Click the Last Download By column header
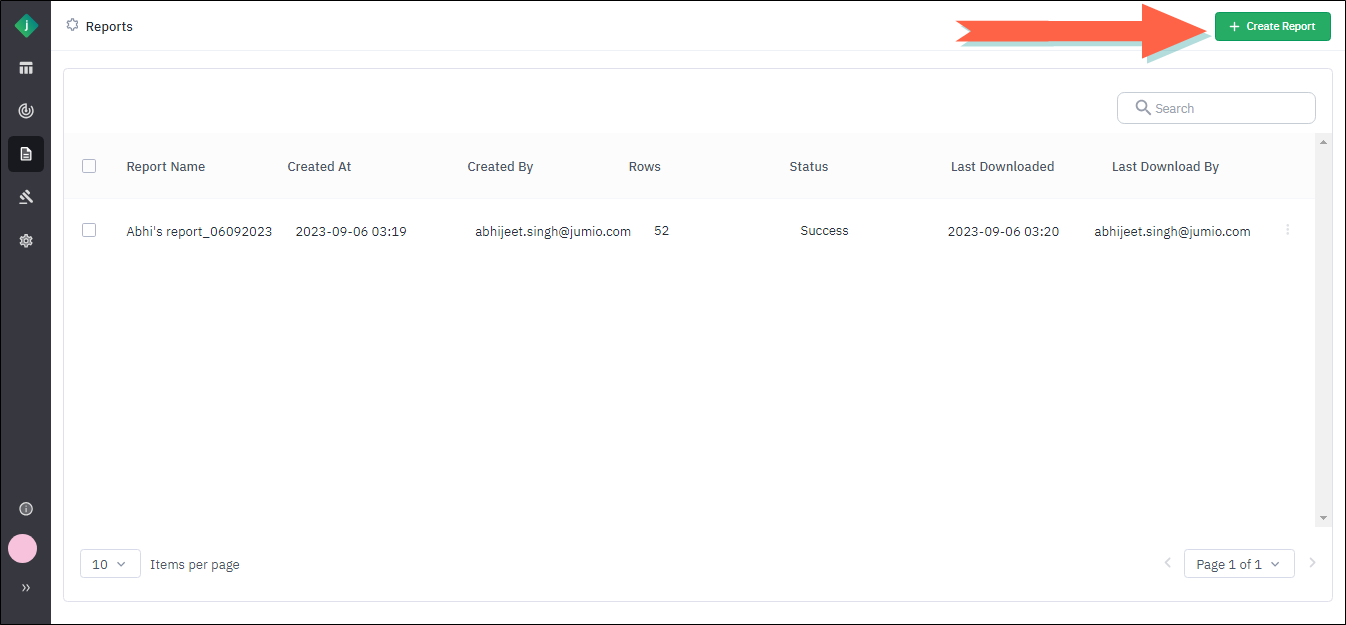1346x625 pixels. [x=1165, y=167]
